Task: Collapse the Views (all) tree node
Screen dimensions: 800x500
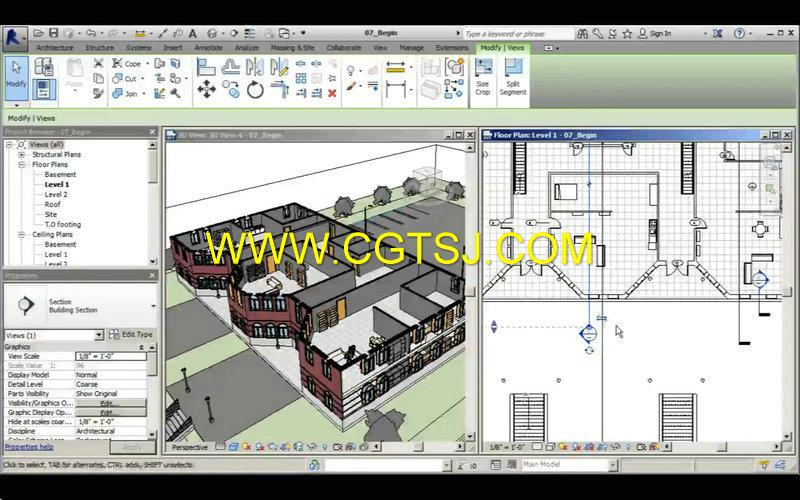Action: click(9, 145)
